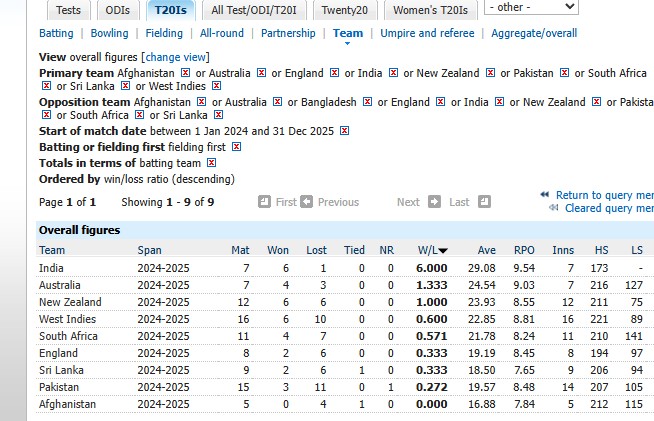654x421 pixels.
Task: Sort by W/L column descending arrow
Action: [443, 251]
